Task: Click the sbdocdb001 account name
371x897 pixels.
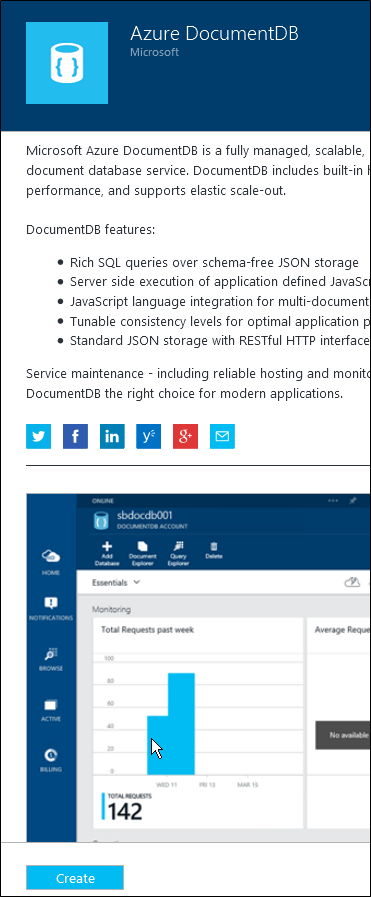Action: point(144,515)
